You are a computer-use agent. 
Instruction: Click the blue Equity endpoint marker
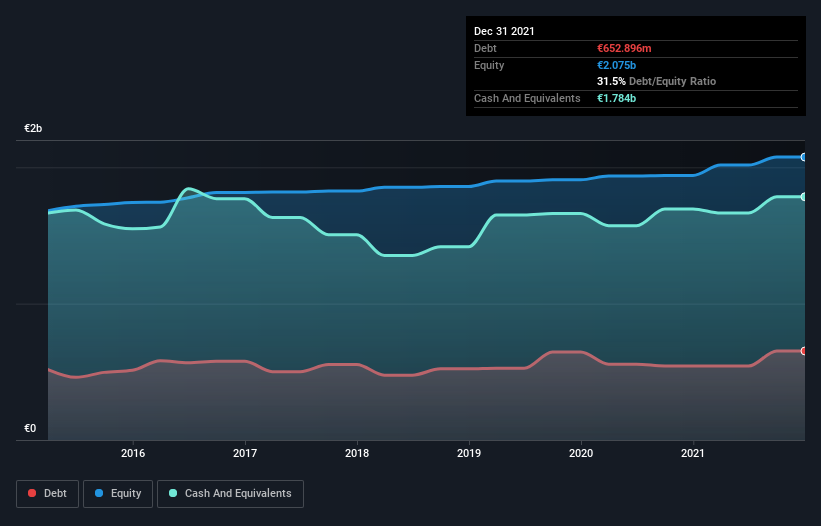(x=804, y=157)
